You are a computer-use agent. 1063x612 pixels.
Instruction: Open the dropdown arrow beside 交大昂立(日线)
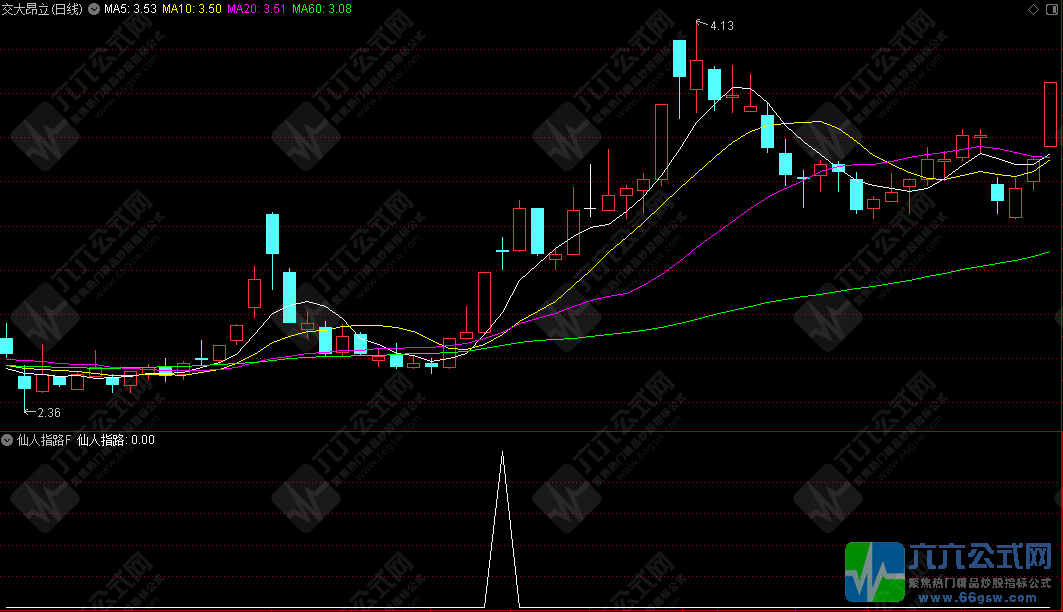(94, 9)
